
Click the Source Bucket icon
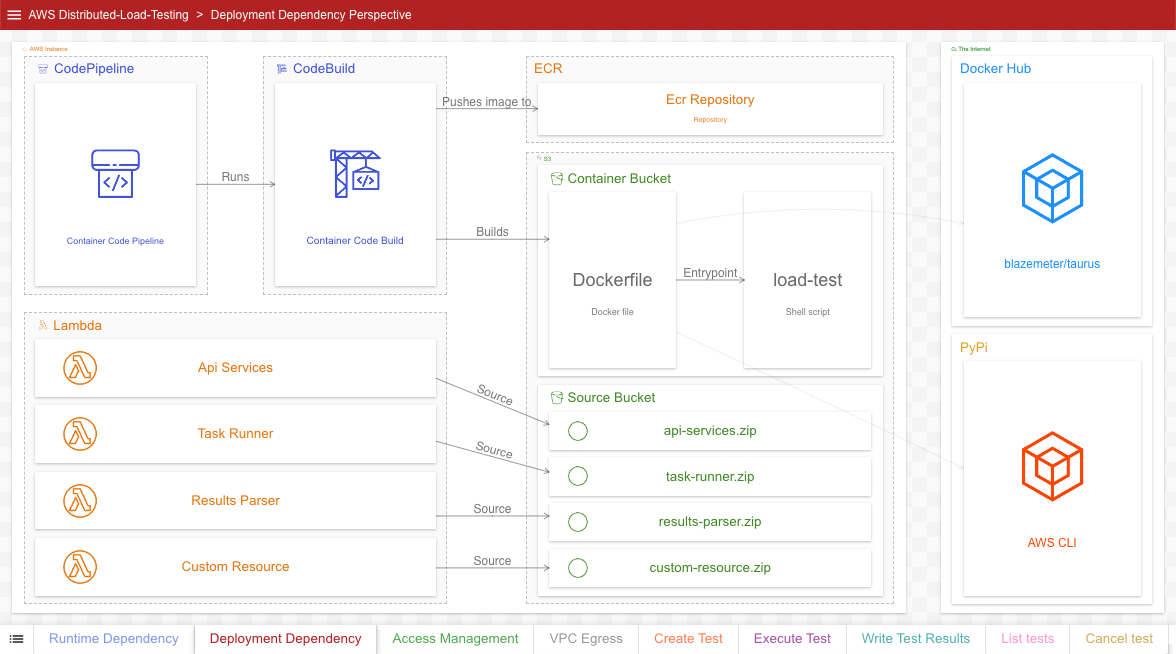tap(556, 398)
